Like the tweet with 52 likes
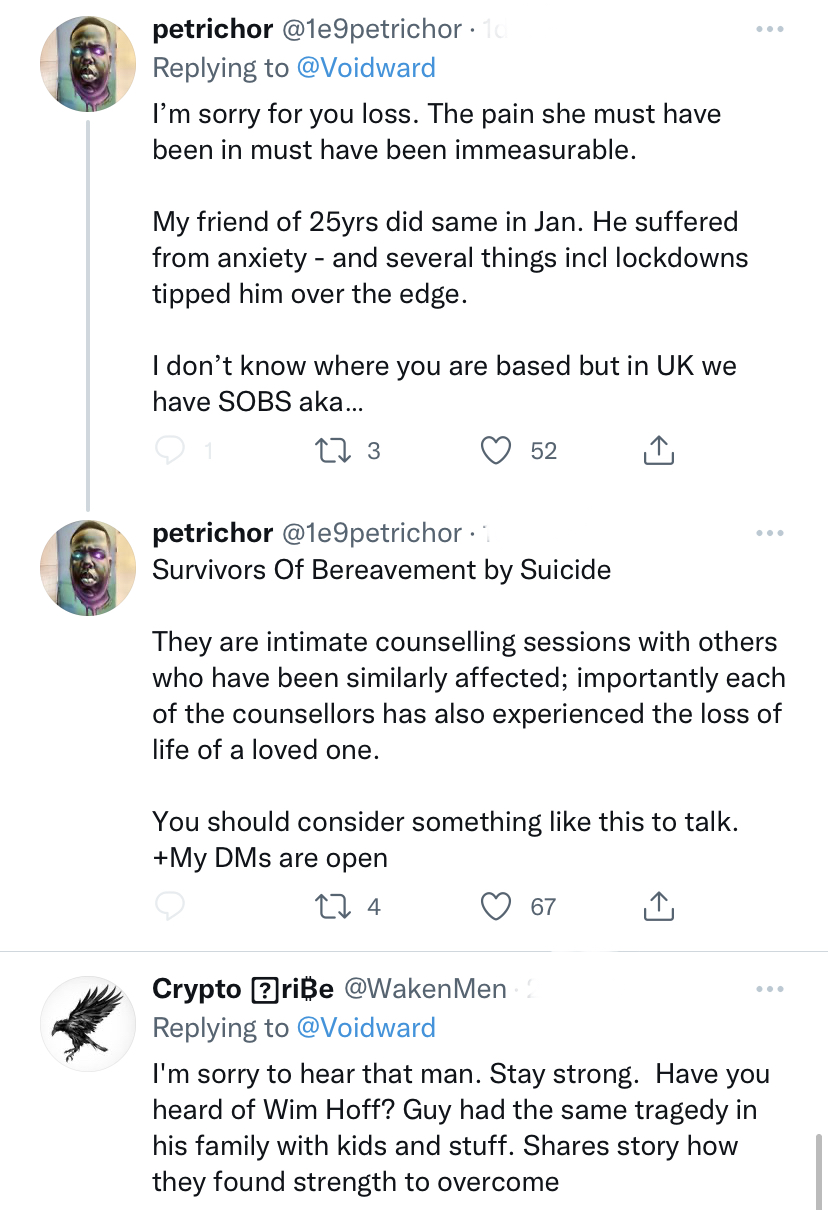 pyautogui.click(x=496, y=452)
